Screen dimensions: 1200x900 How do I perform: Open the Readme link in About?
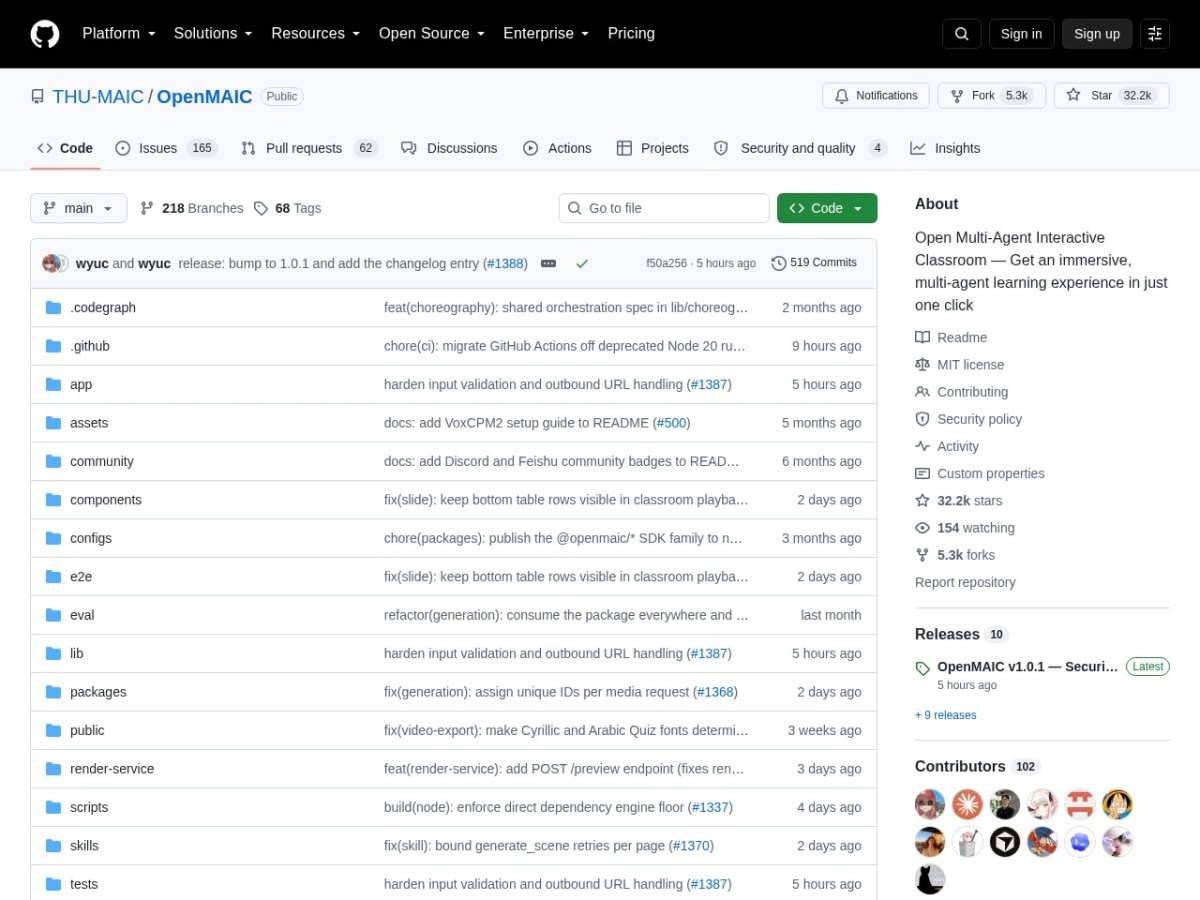pos(951,338)
